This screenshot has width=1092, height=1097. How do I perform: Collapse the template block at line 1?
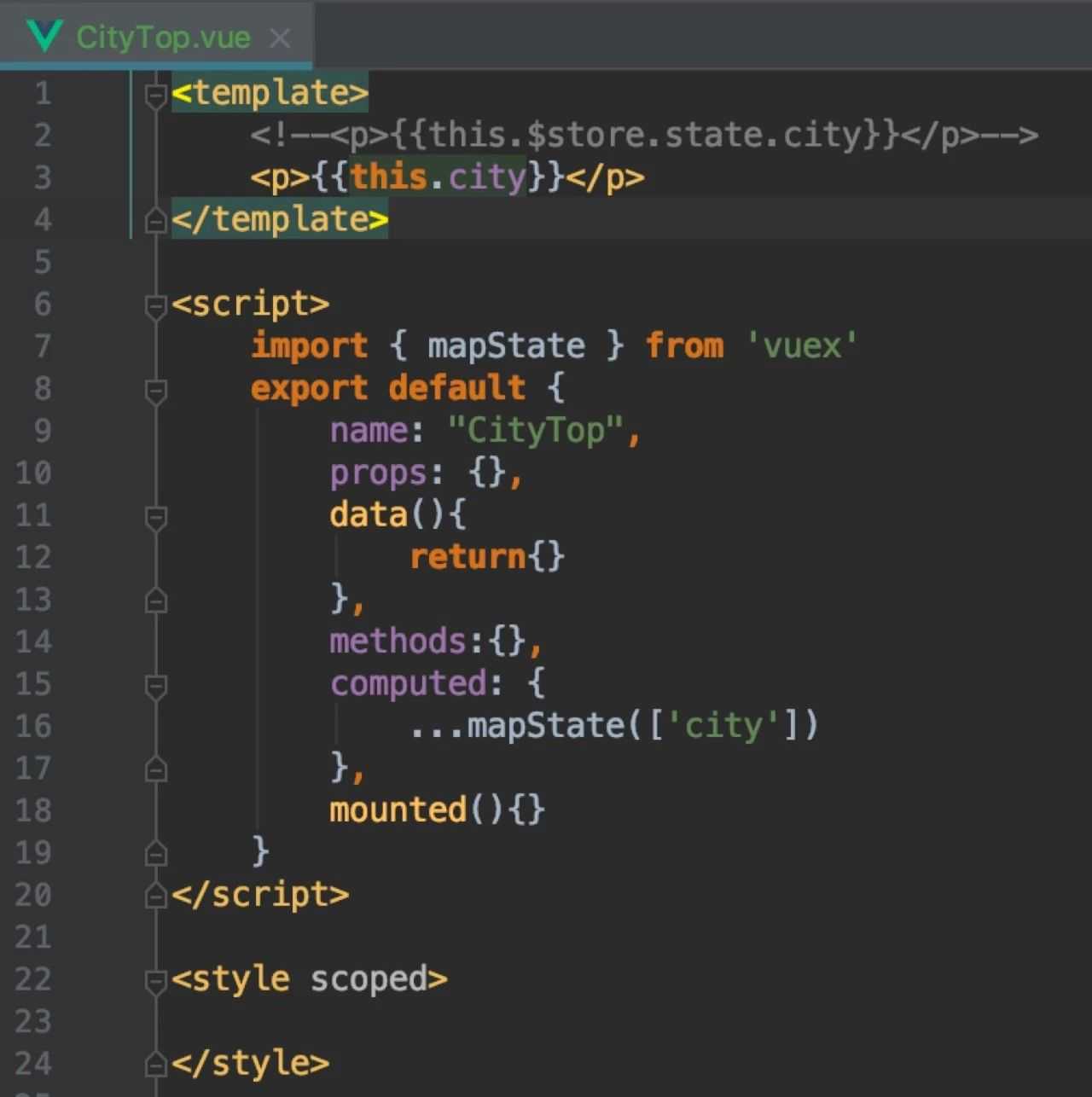point(155,96)
